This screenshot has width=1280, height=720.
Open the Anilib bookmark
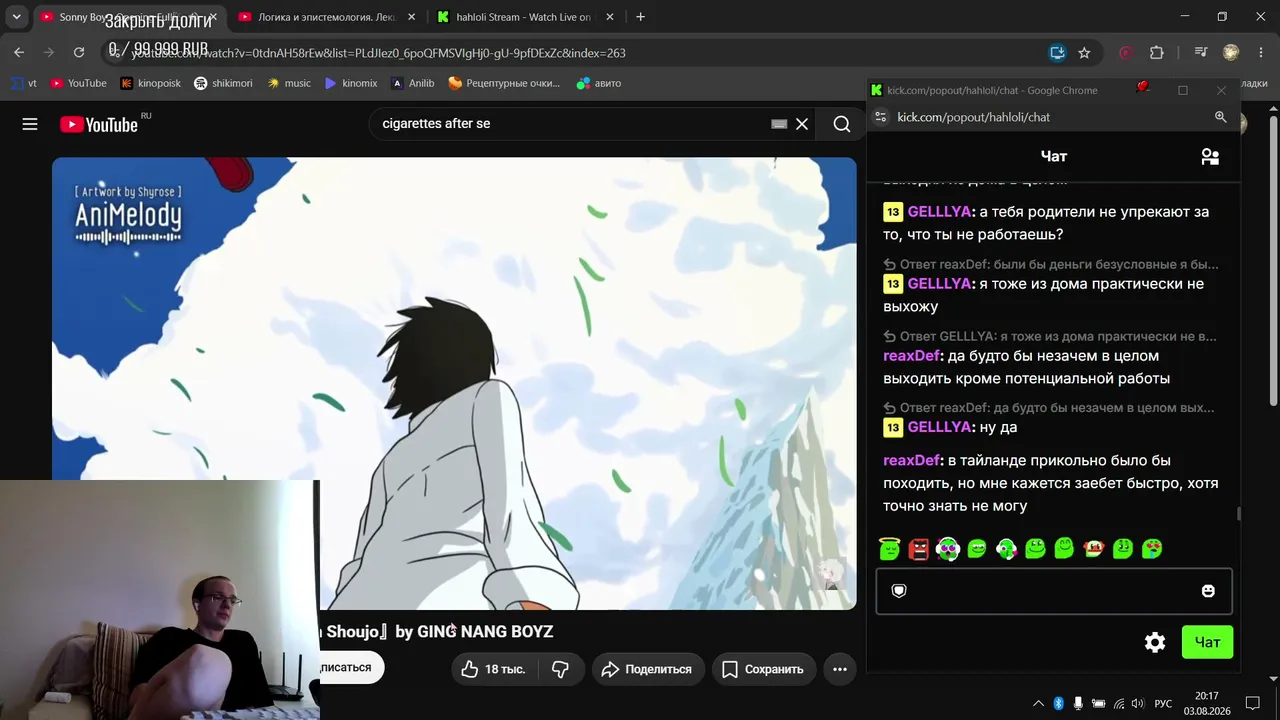tap(412, 83)
